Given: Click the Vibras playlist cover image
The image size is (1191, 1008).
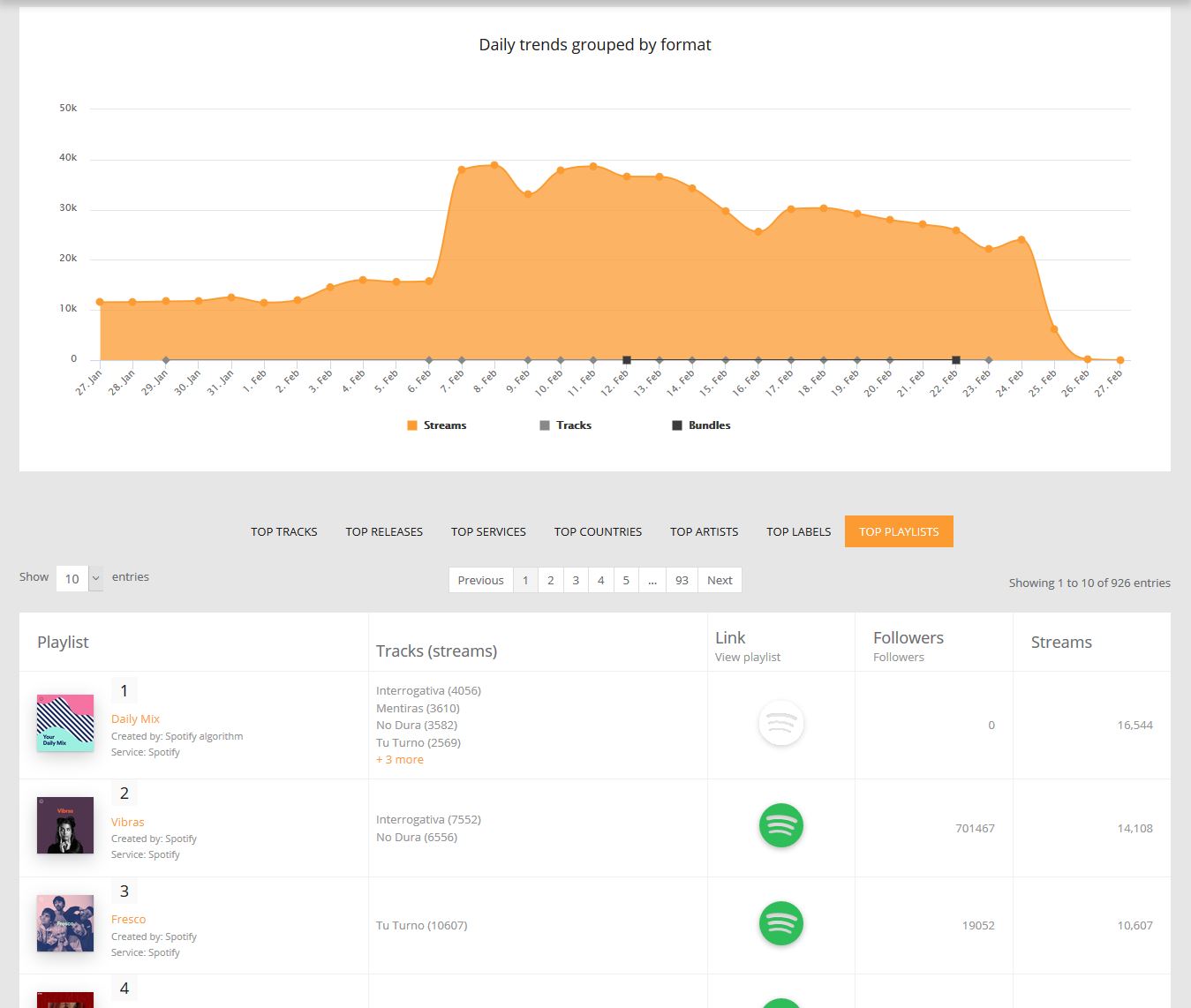Looking at the screenshot, I should tap(65, 825).
